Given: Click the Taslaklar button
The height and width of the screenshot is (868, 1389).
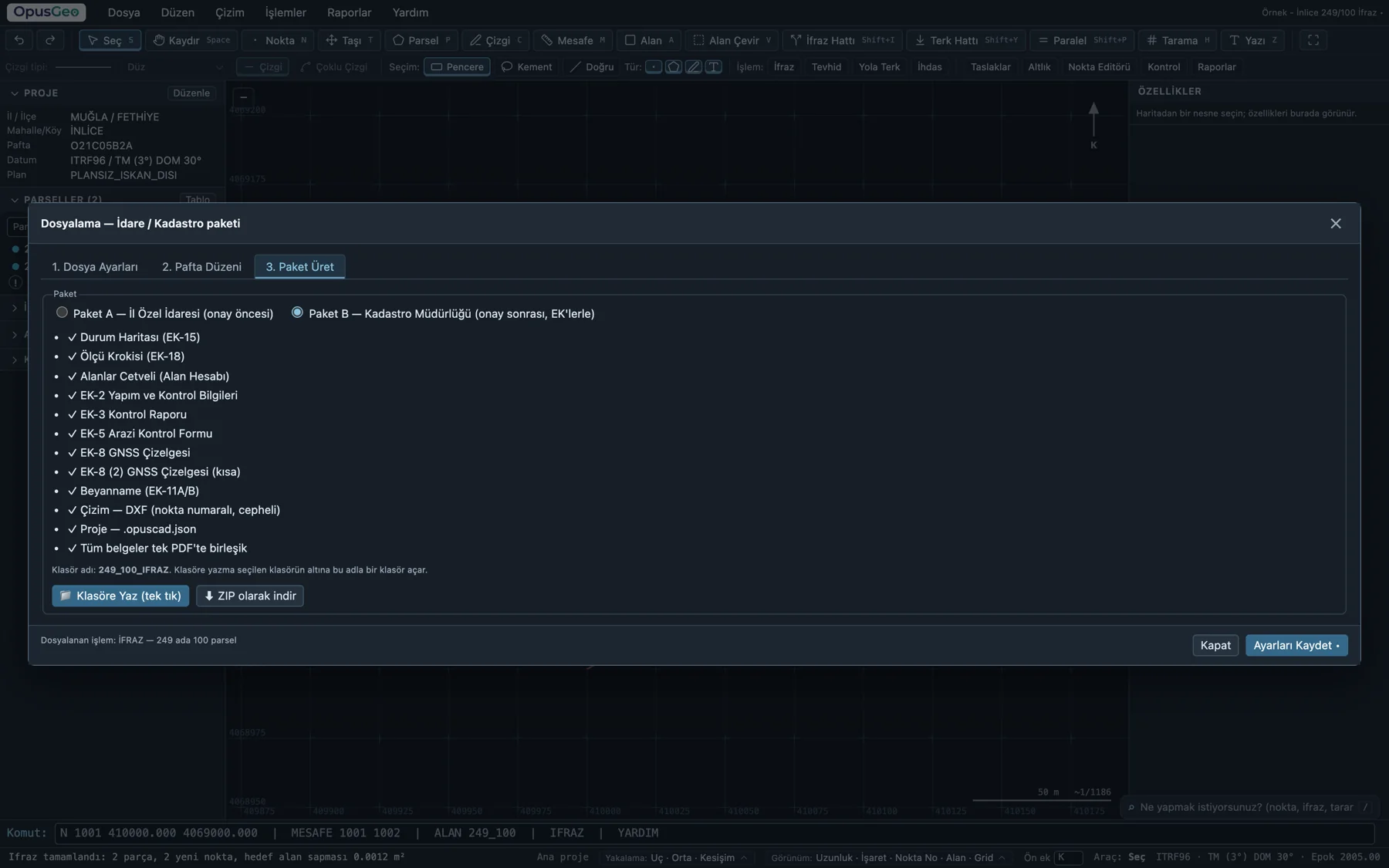Looking at the screenshot, I should tap(990, 67).
